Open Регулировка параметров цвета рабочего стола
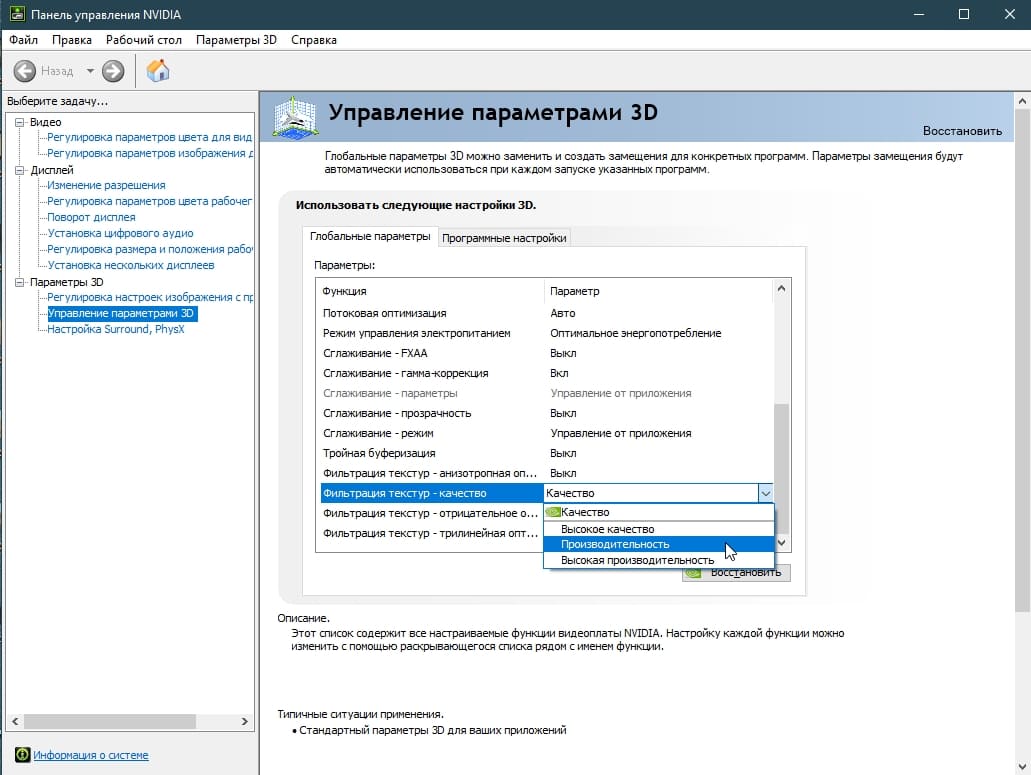Screen dimensions: 1031x775 click(x=149, y=201)
